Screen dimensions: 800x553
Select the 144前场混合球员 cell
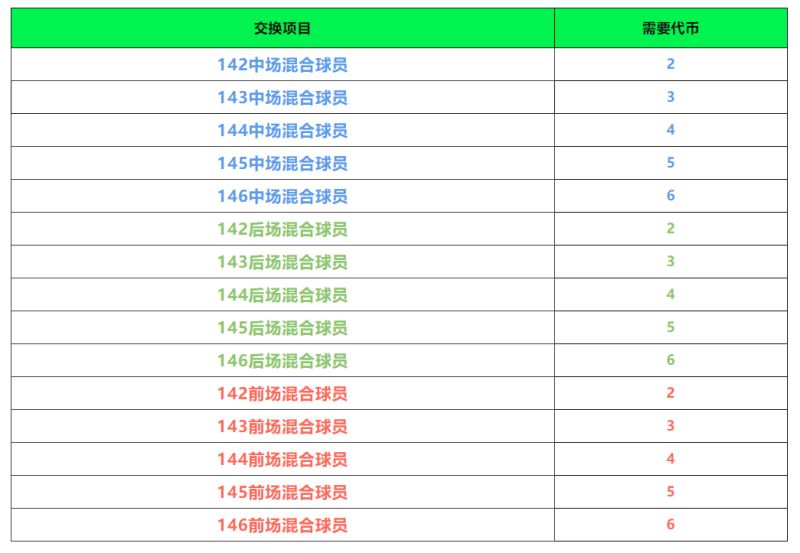pos(283,459)
